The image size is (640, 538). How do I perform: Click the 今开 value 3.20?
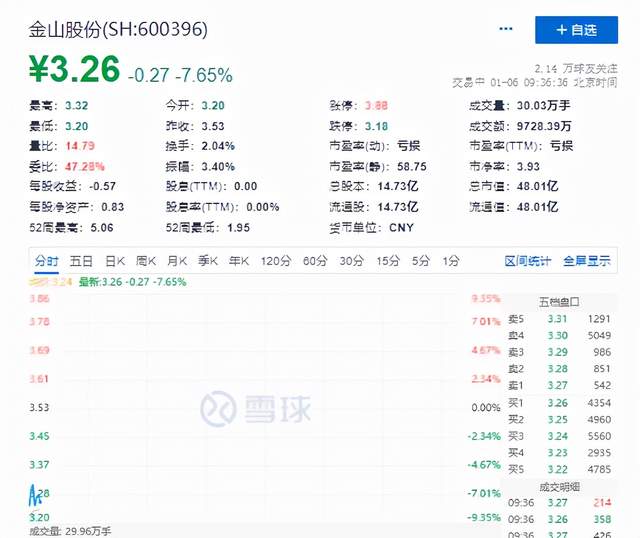(x=213, y=106)
